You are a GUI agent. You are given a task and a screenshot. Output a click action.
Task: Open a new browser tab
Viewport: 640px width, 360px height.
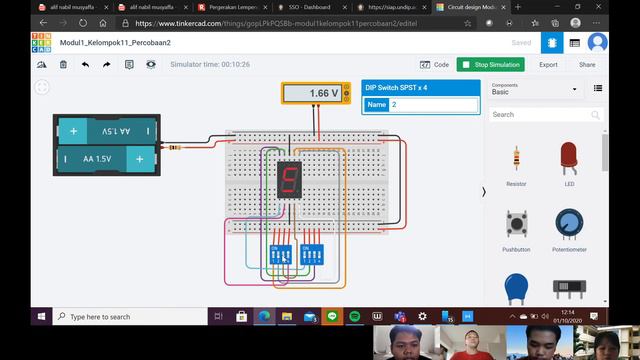pyautogui.click(x=518, y=7)
